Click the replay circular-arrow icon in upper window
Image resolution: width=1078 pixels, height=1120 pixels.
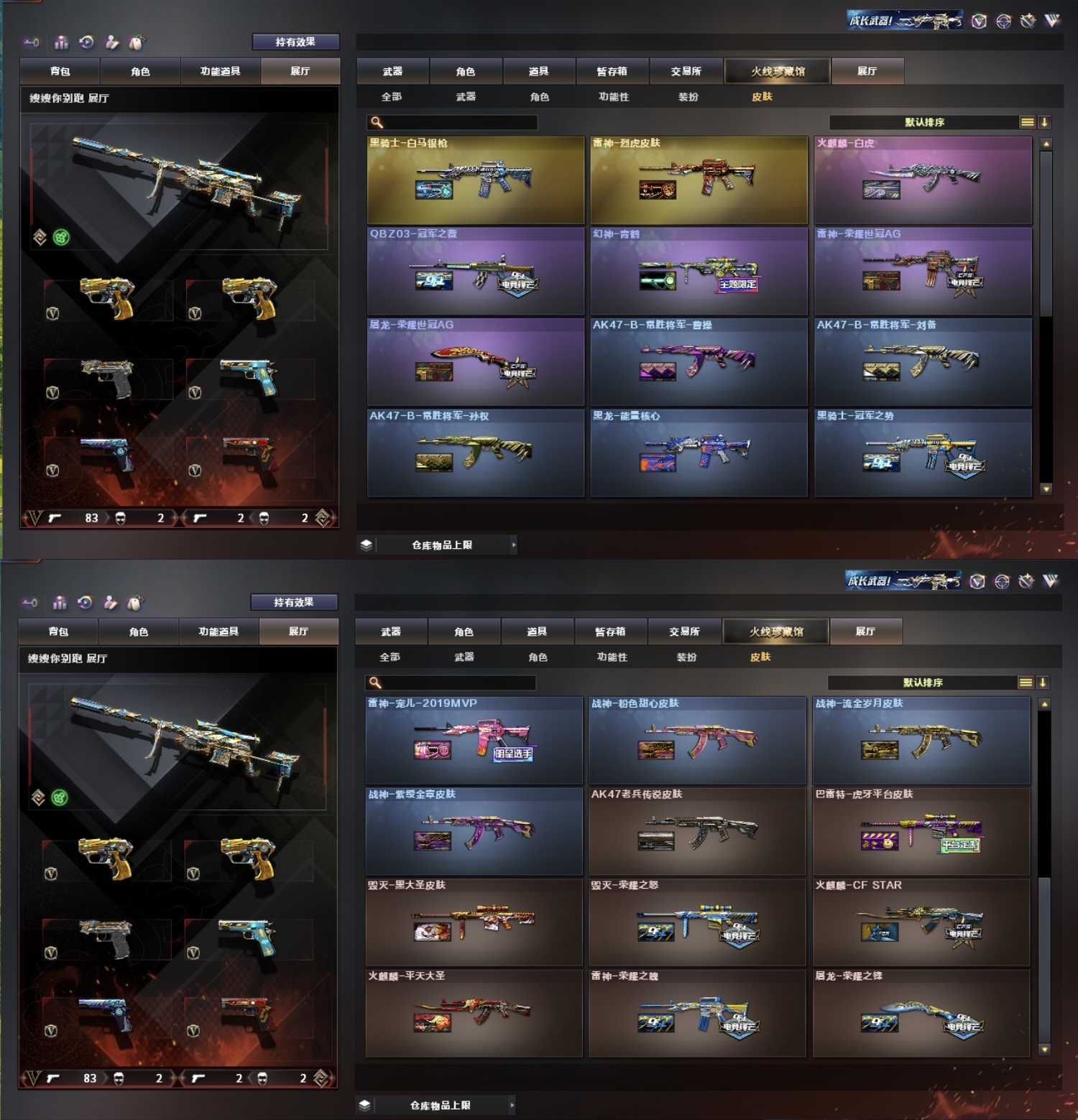coord(87,42)
